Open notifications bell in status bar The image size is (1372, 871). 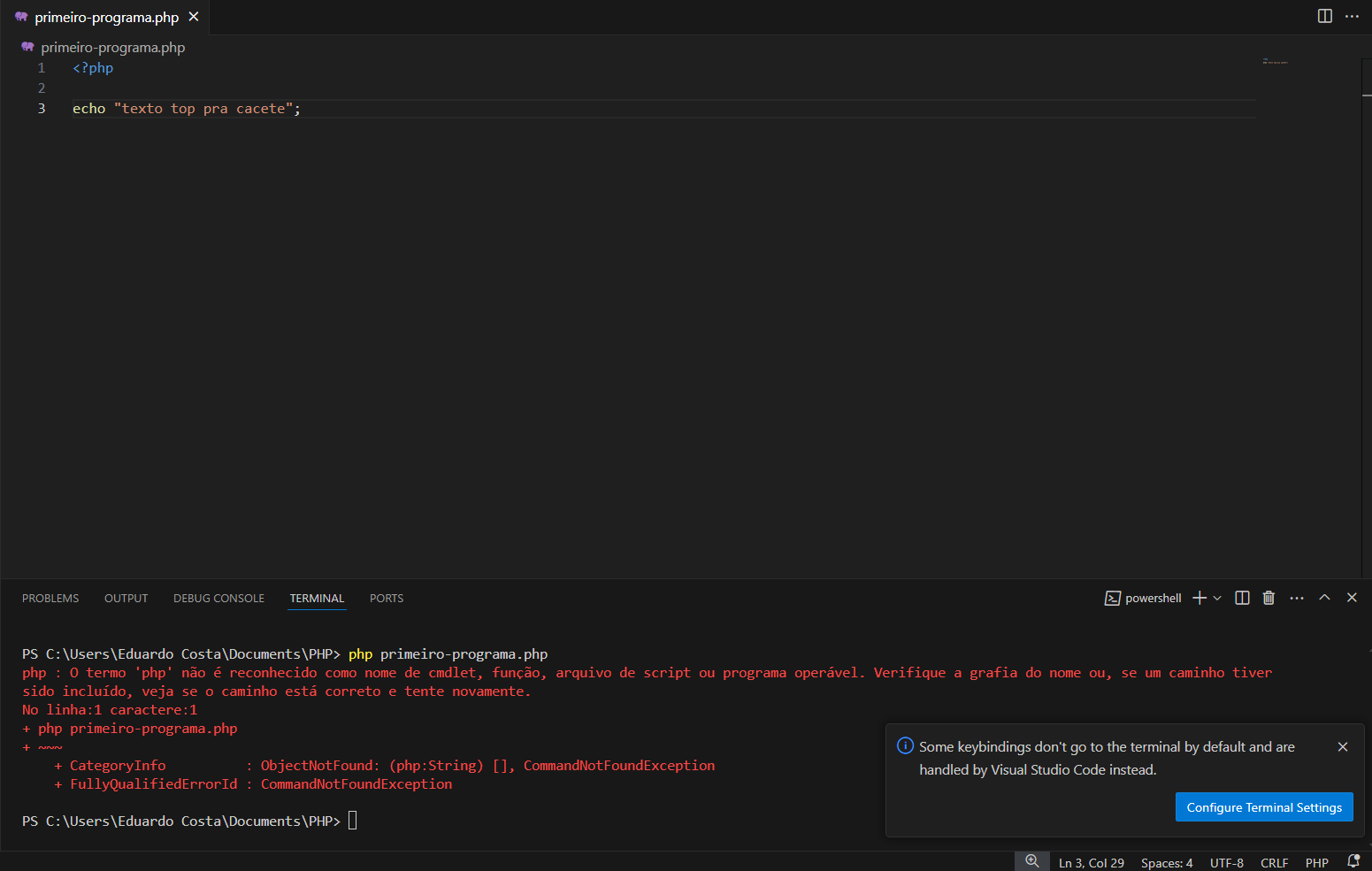[x=1353, y=861]
